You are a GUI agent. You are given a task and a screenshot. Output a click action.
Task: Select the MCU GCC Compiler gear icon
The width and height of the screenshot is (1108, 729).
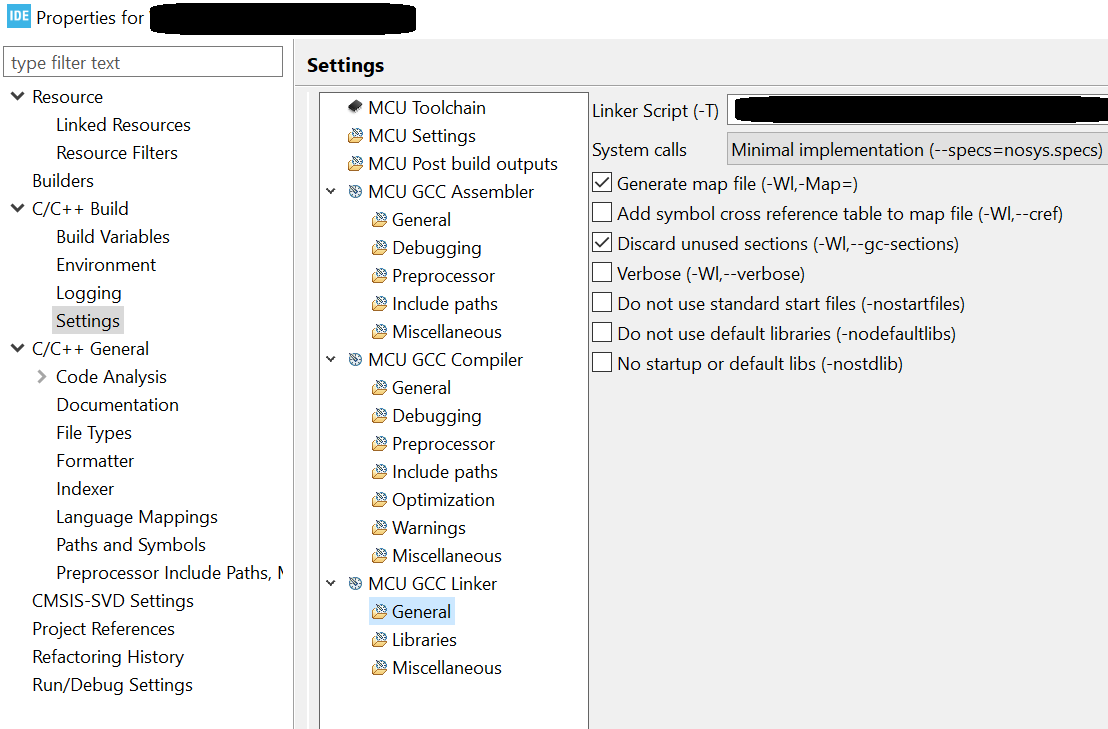click(355, 359)
